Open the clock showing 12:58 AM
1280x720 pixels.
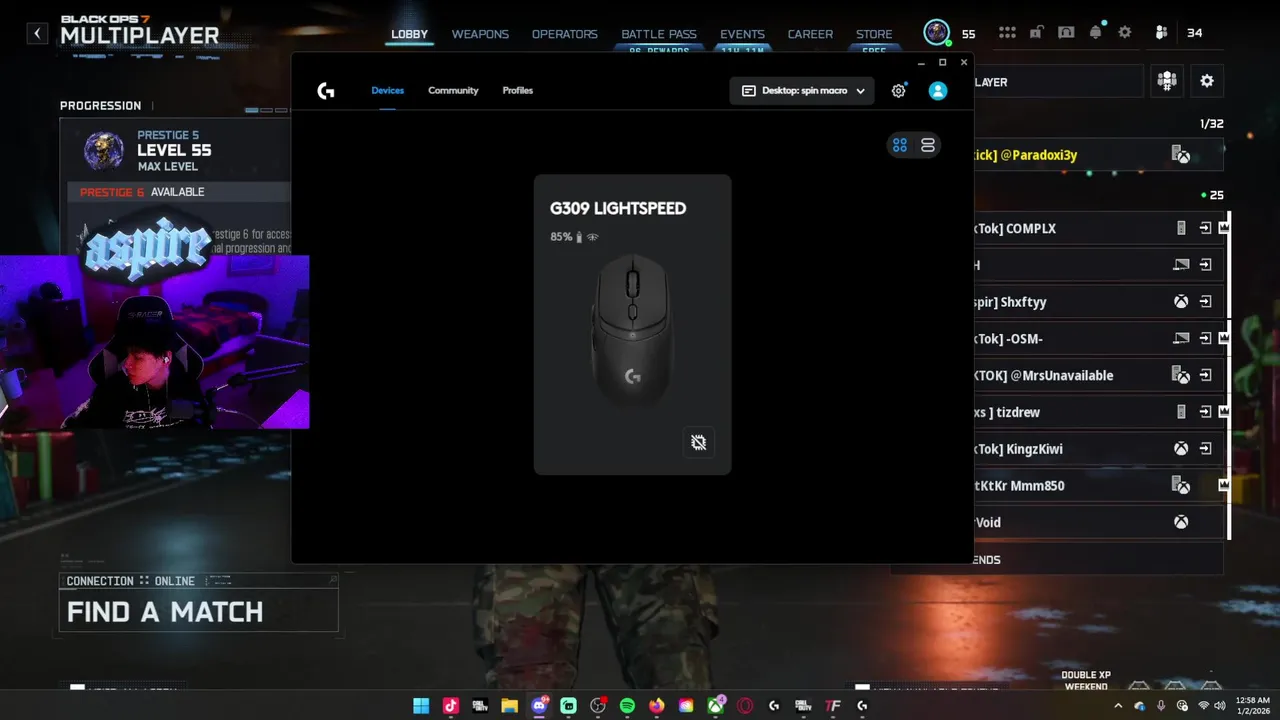point(1252,706)
